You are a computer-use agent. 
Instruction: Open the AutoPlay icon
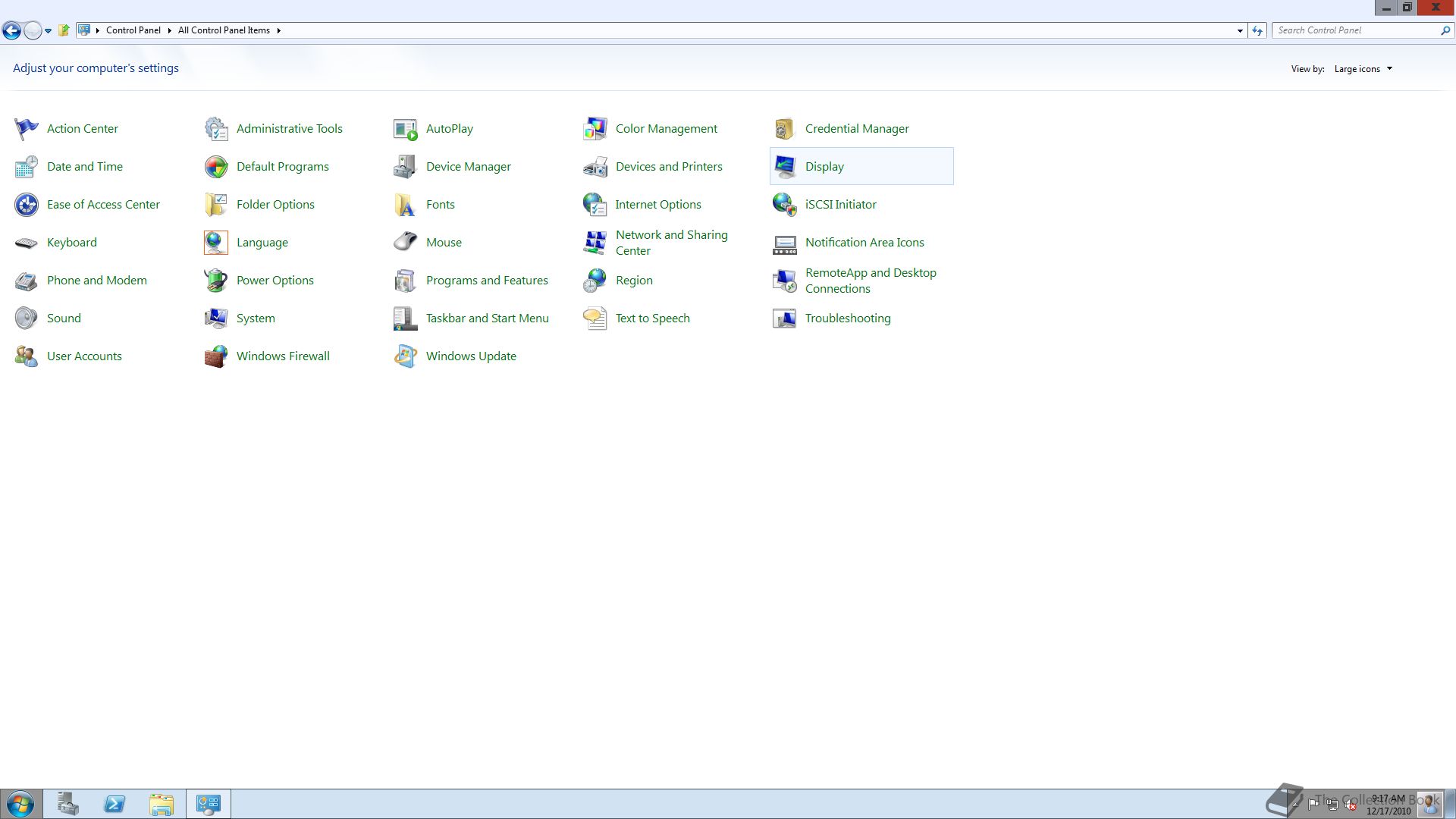pos(406,129)
